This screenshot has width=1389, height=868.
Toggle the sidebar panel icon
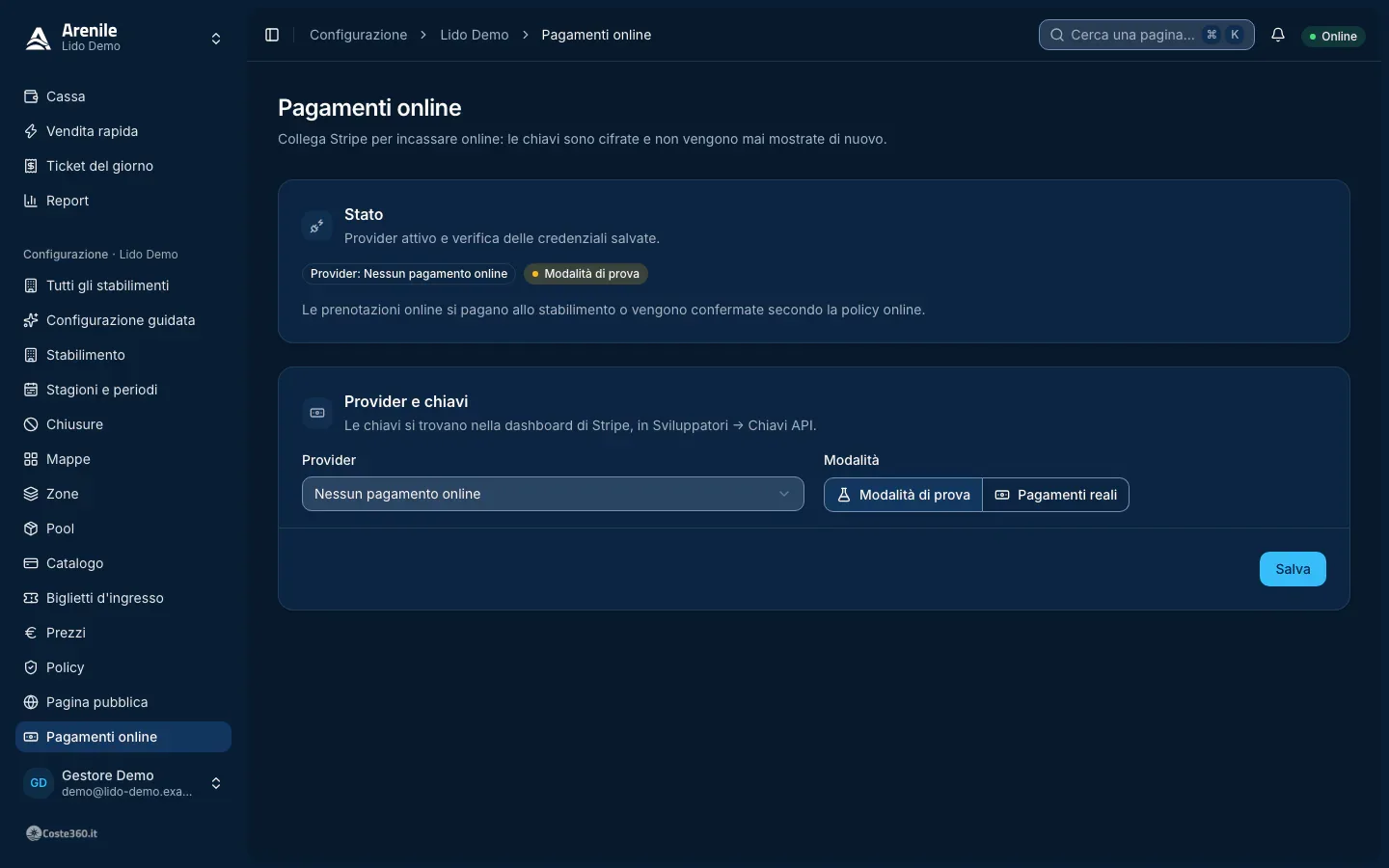(272, 35)
